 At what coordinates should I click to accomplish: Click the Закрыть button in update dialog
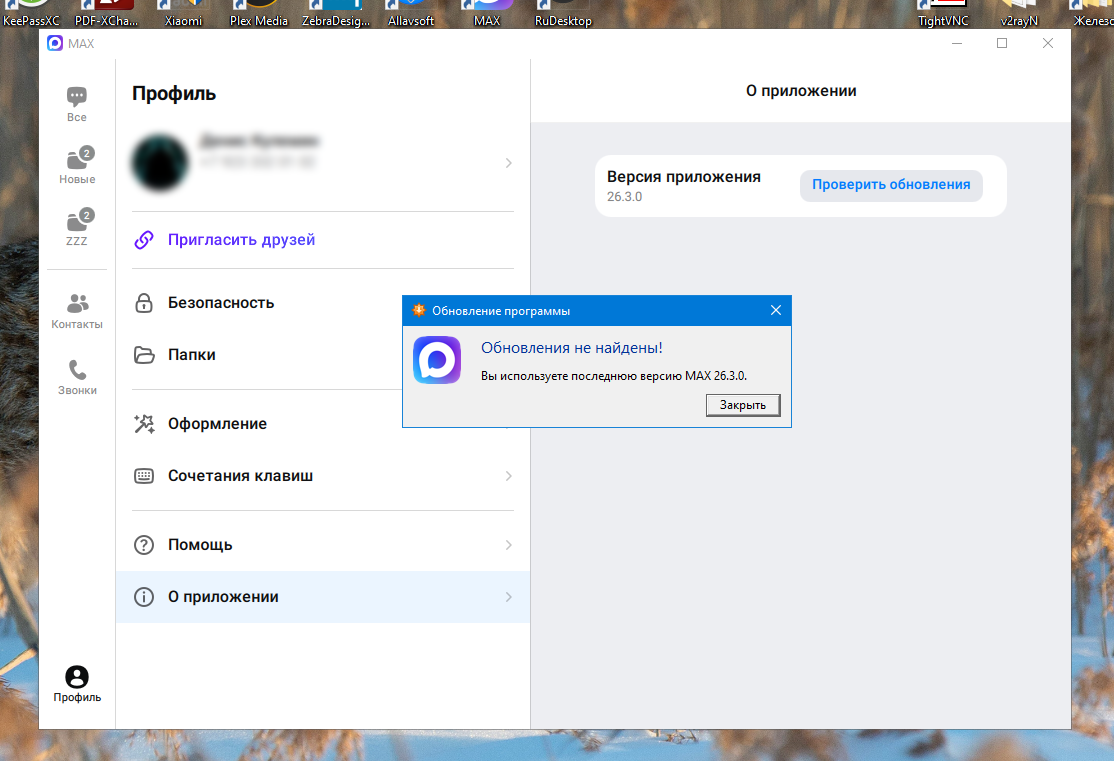click(742, 405)
